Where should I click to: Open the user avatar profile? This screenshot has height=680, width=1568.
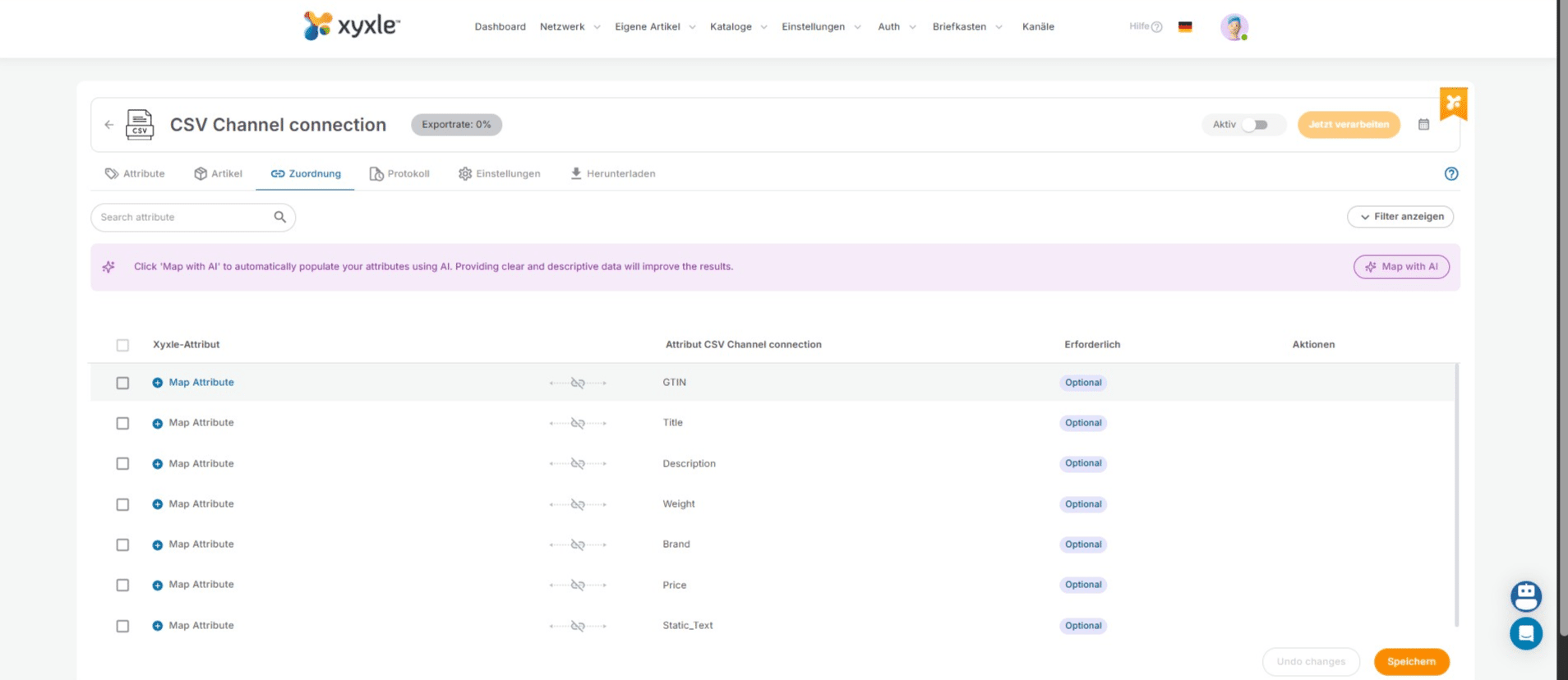(1234, 27)
